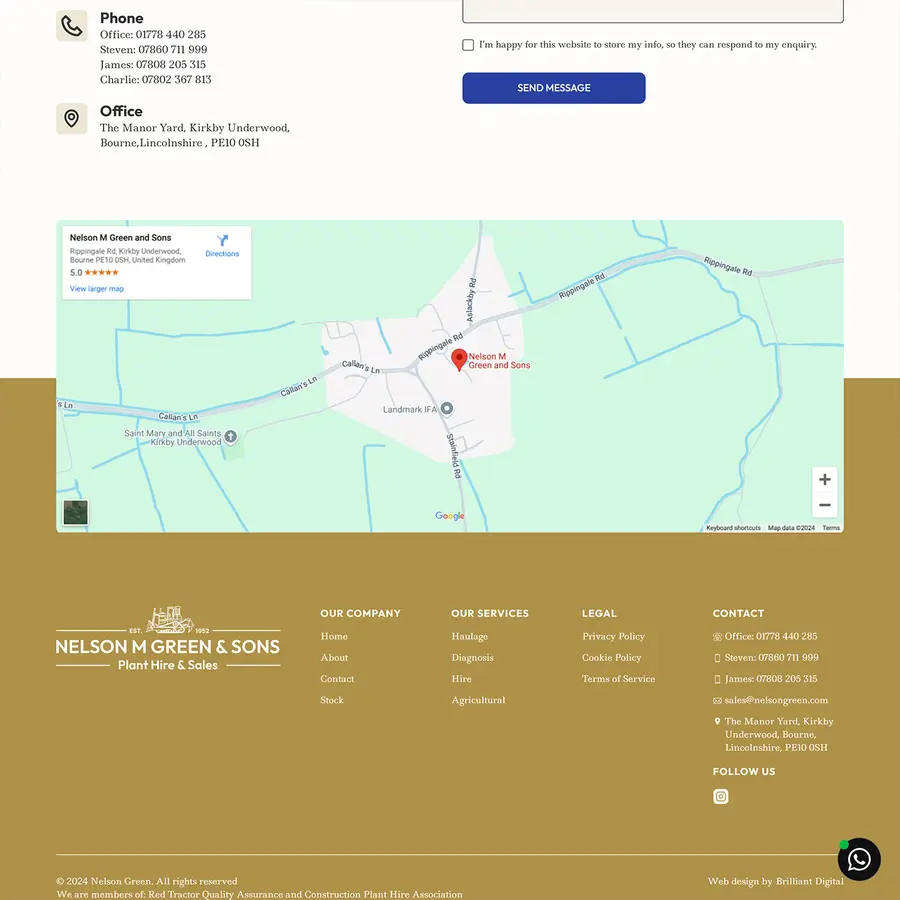
Task: Open the Privacy Policy page
Action: 613,636
